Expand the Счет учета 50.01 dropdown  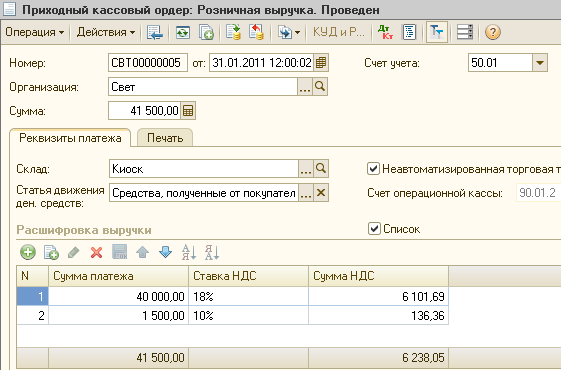[540, 63]
